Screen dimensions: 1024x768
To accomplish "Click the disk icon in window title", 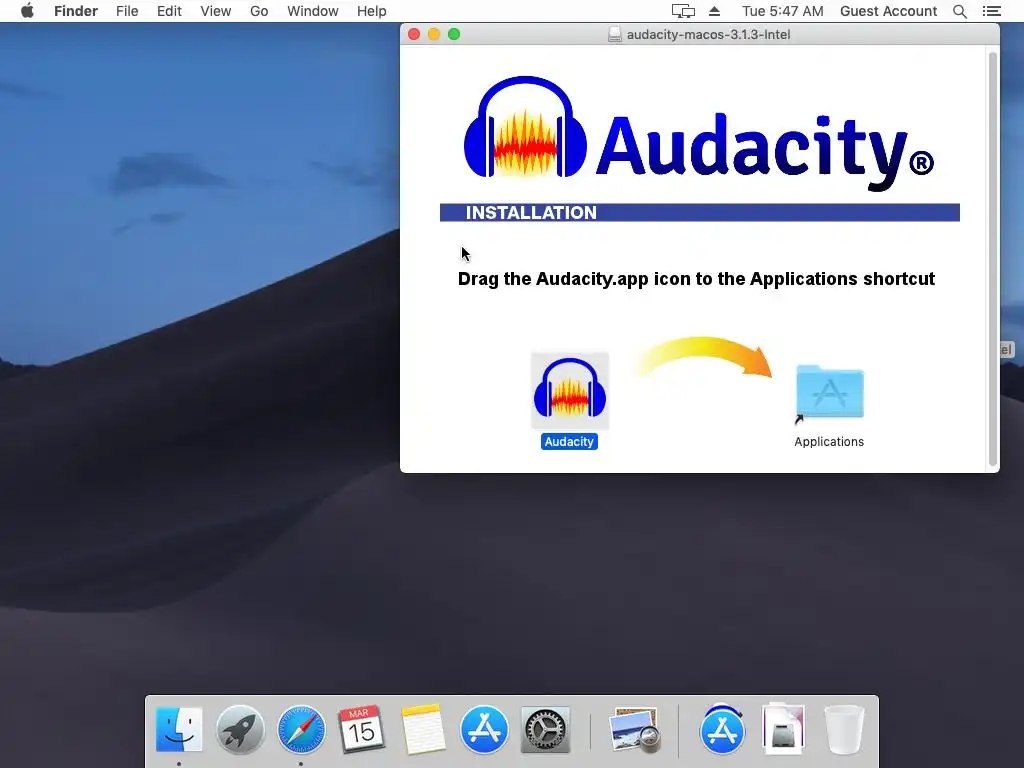I will tap(615, 35).
